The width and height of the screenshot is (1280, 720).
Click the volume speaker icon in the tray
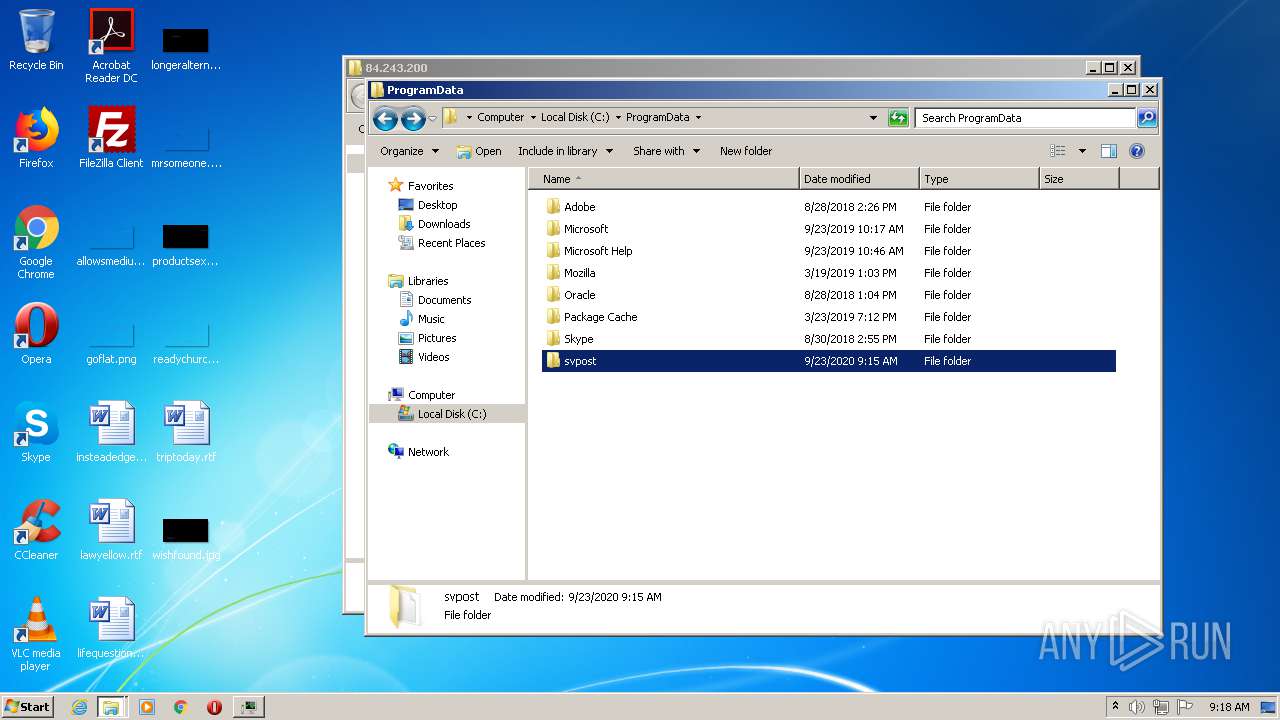coord(1137,707)
